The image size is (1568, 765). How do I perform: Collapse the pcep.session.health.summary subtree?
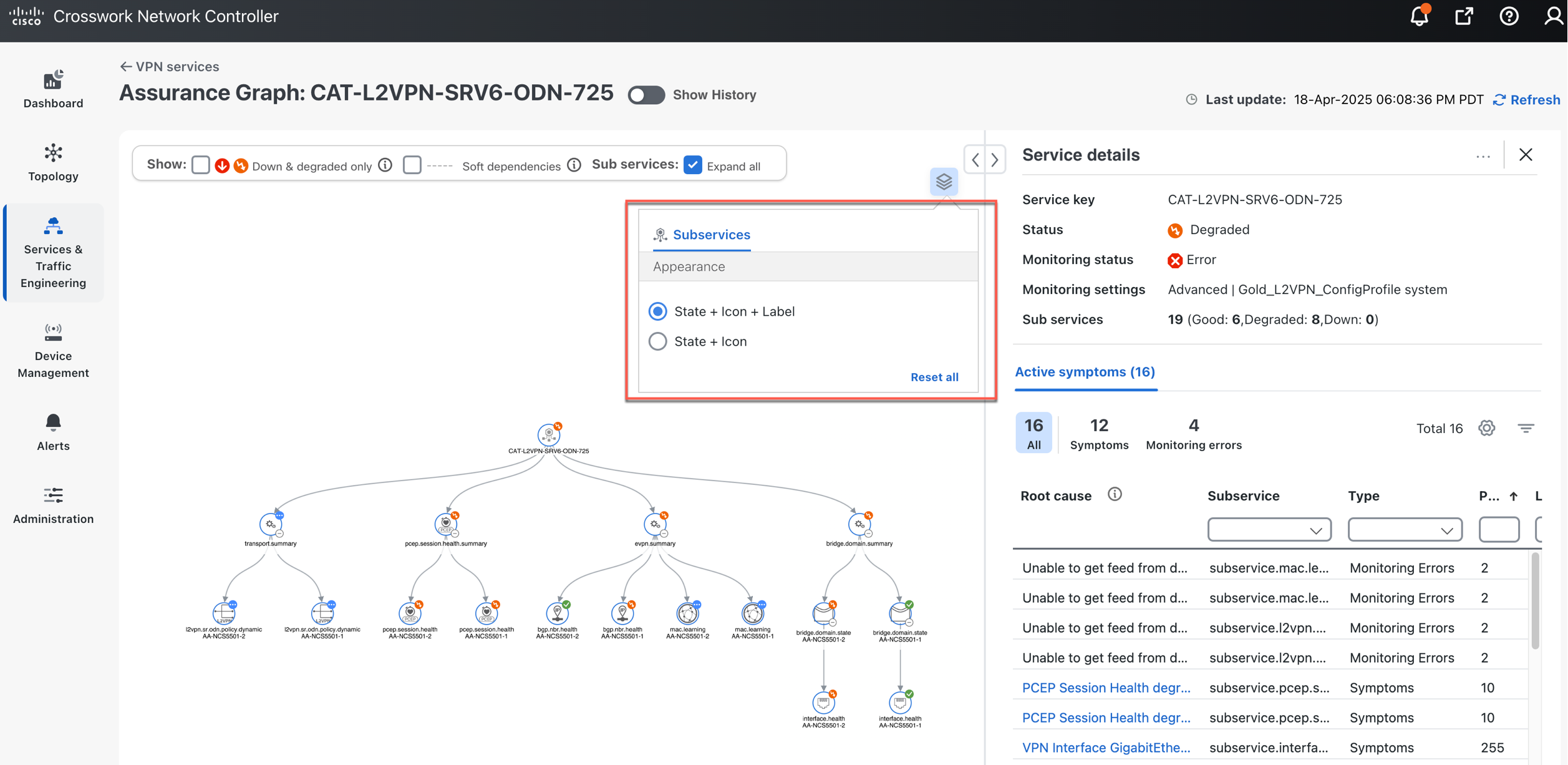pyautogui.click(x=455, y=534)
